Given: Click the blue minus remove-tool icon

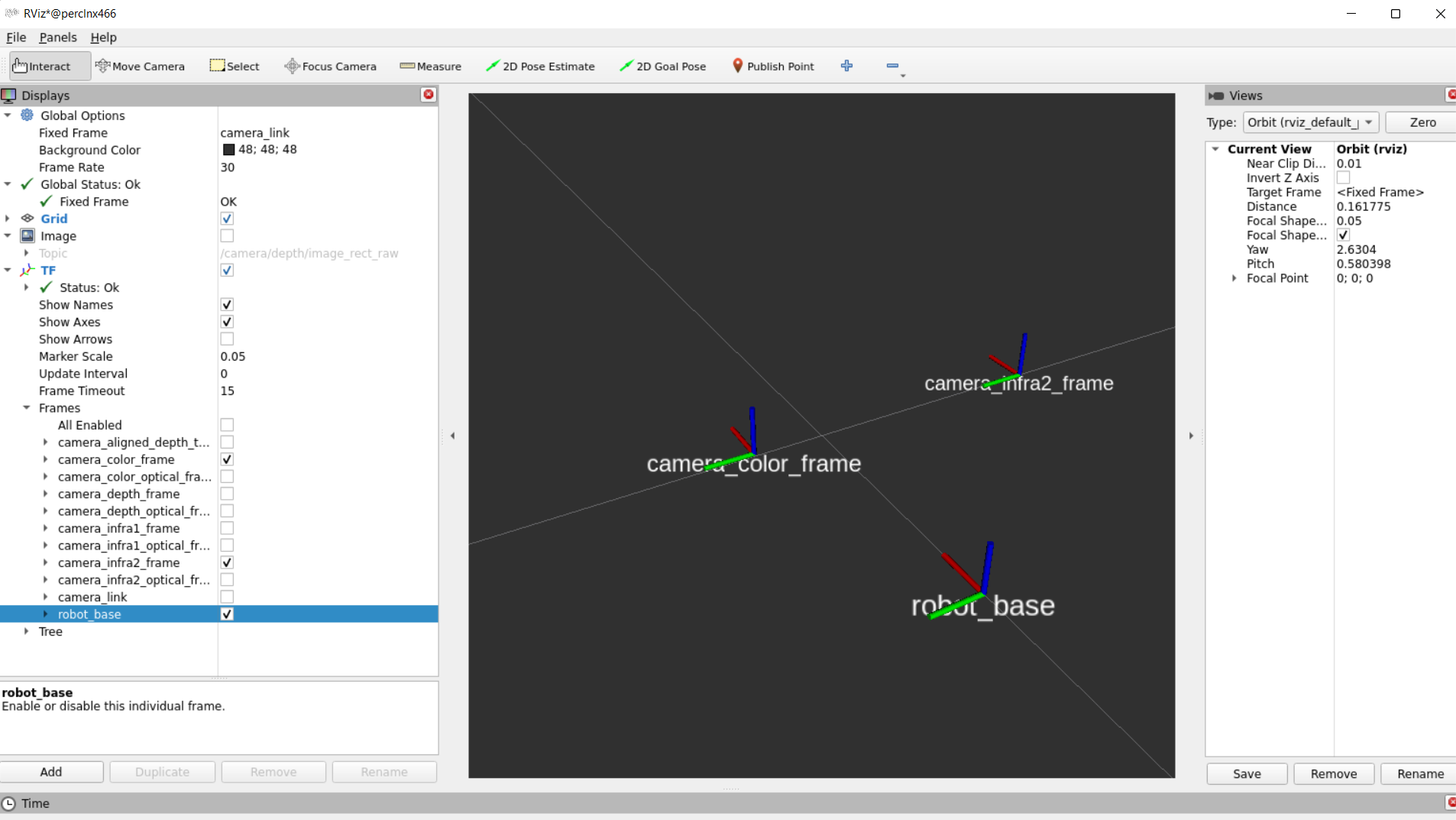Looking at the screenshot, I should coord(892,66).
